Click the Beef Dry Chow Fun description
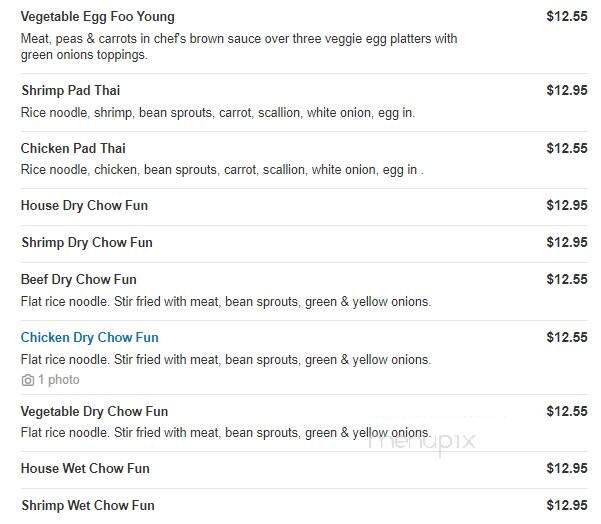Screen dimensions: 601x524 click(225, 302)
